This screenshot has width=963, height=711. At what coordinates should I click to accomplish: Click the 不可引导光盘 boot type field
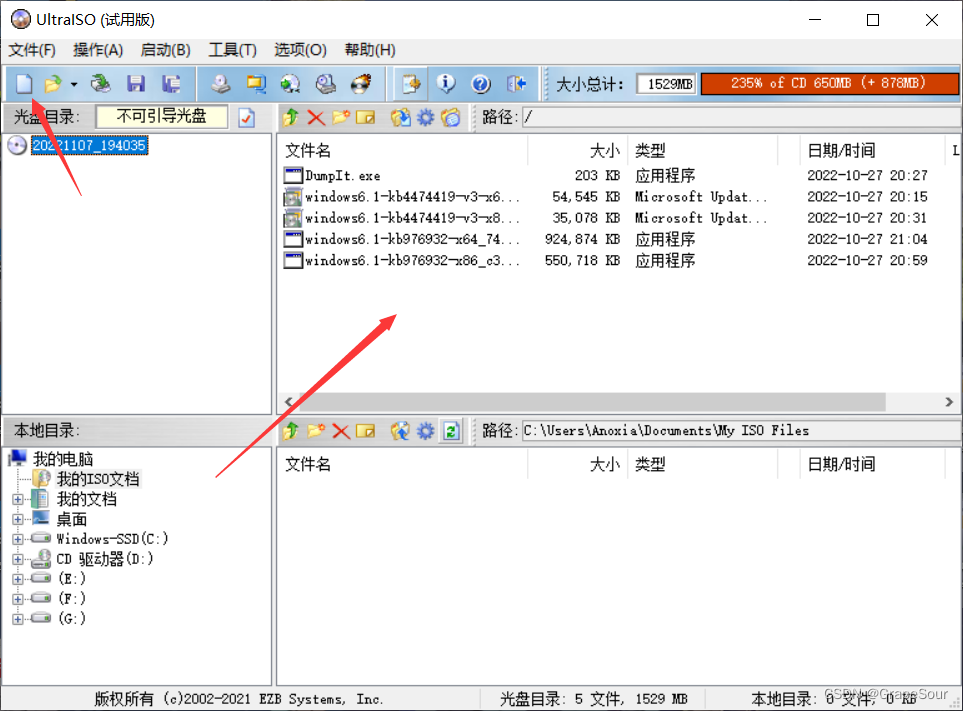coord(162,117)
